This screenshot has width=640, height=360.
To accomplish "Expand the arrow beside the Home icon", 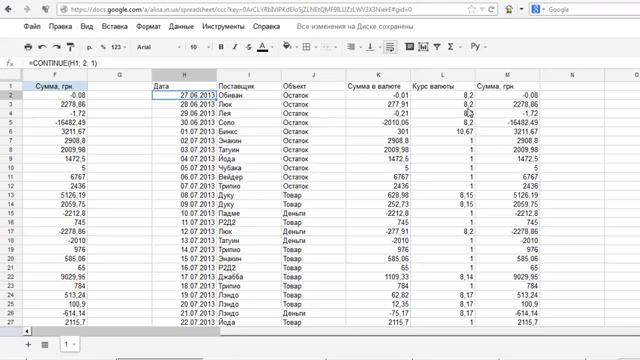I will (521, 9).
